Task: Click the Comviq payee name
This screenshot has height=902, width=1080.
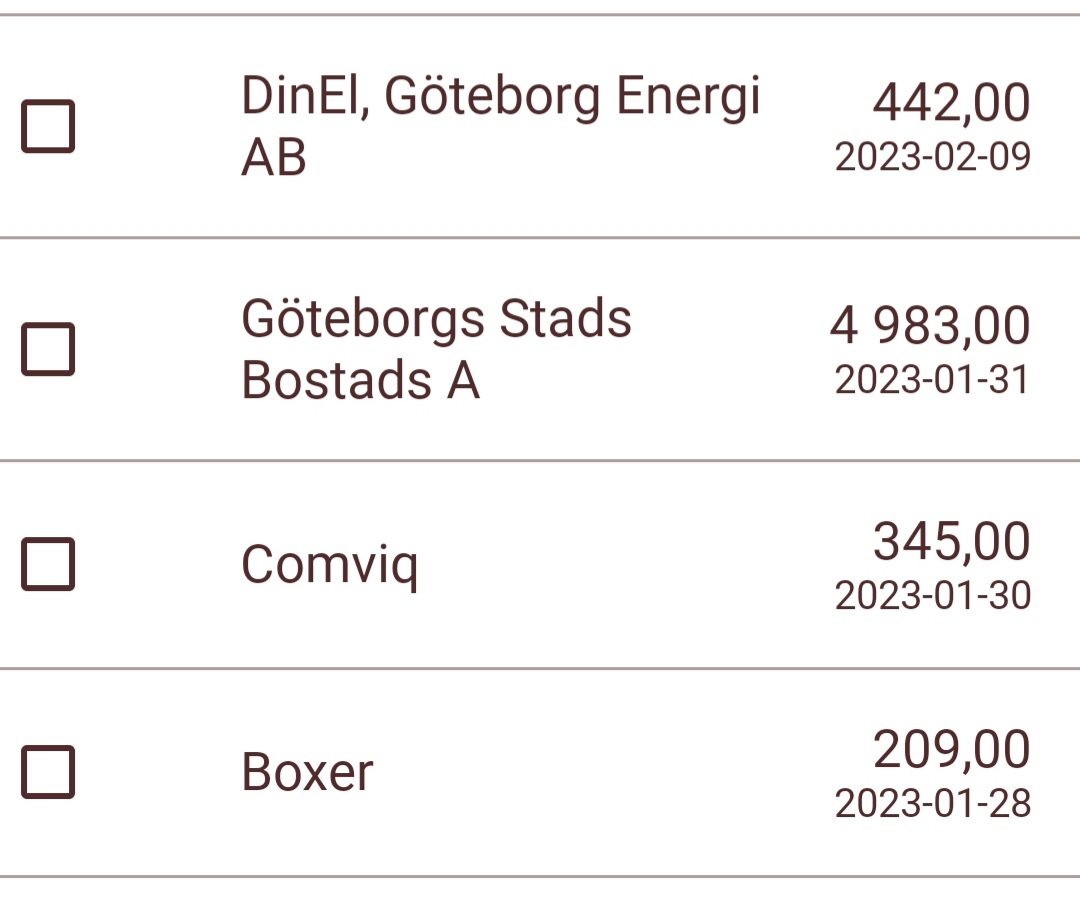Action: coord(329,565)
